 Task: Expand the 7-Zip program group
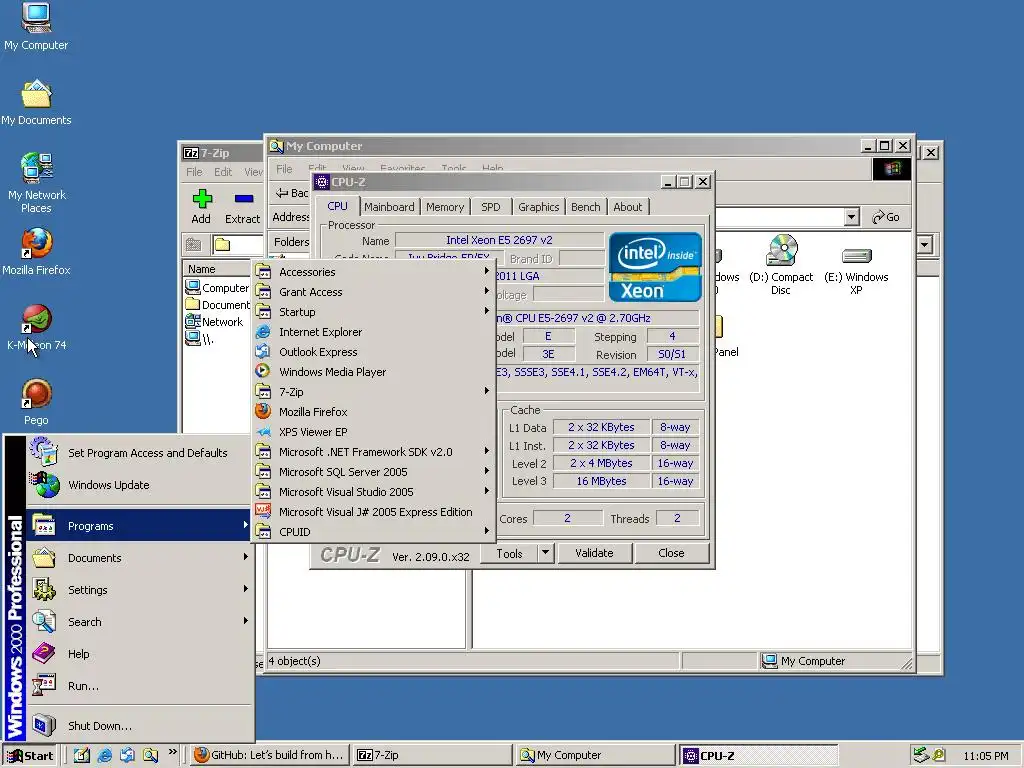tap(374, 392)
